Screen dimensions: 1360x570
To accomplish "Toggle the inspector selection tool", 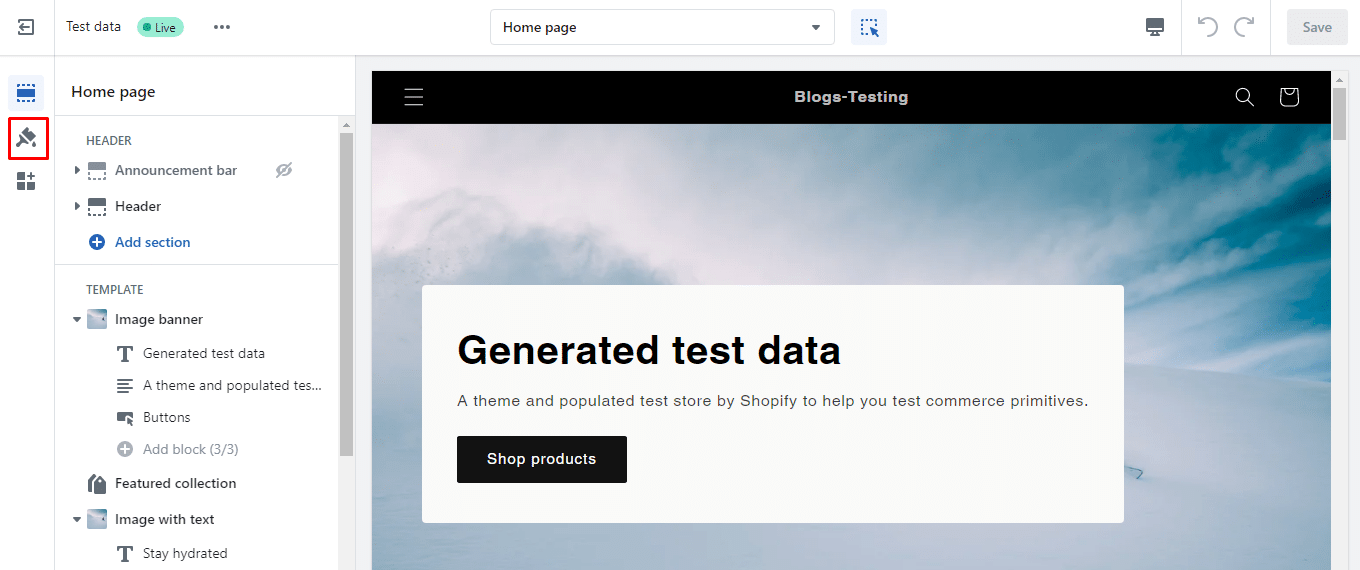I will click(x=869, y=27).
